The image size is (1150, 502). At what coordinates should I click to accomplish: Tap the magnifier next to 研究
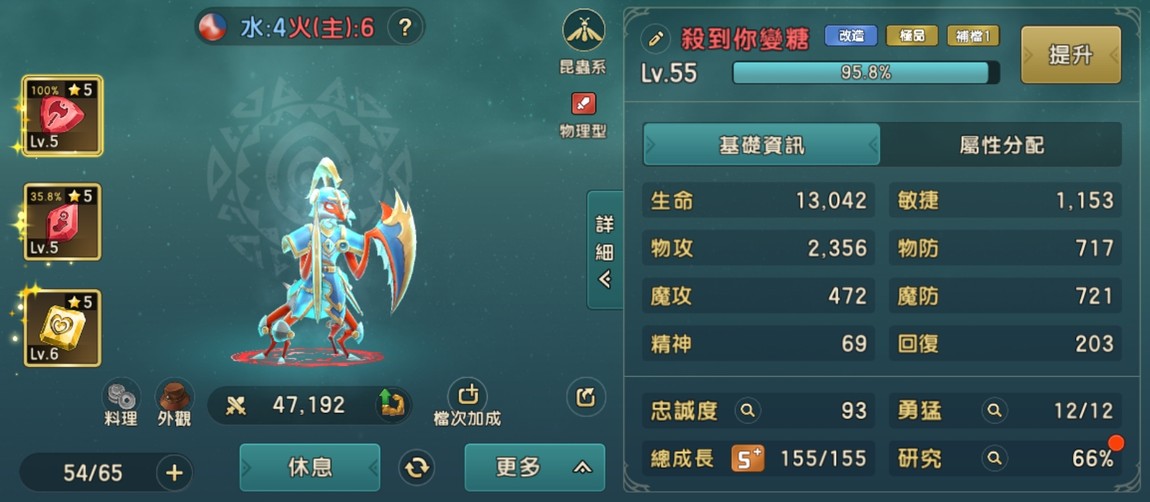995,459
